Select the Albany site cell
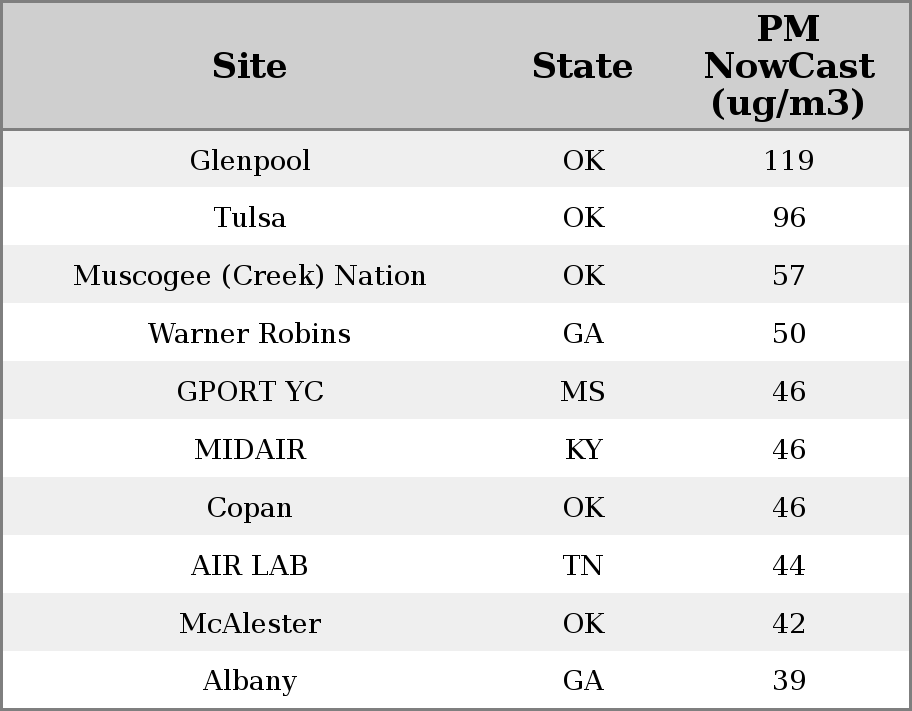The image size is (912, 711). pyautogui.click(x=250, y=681)
